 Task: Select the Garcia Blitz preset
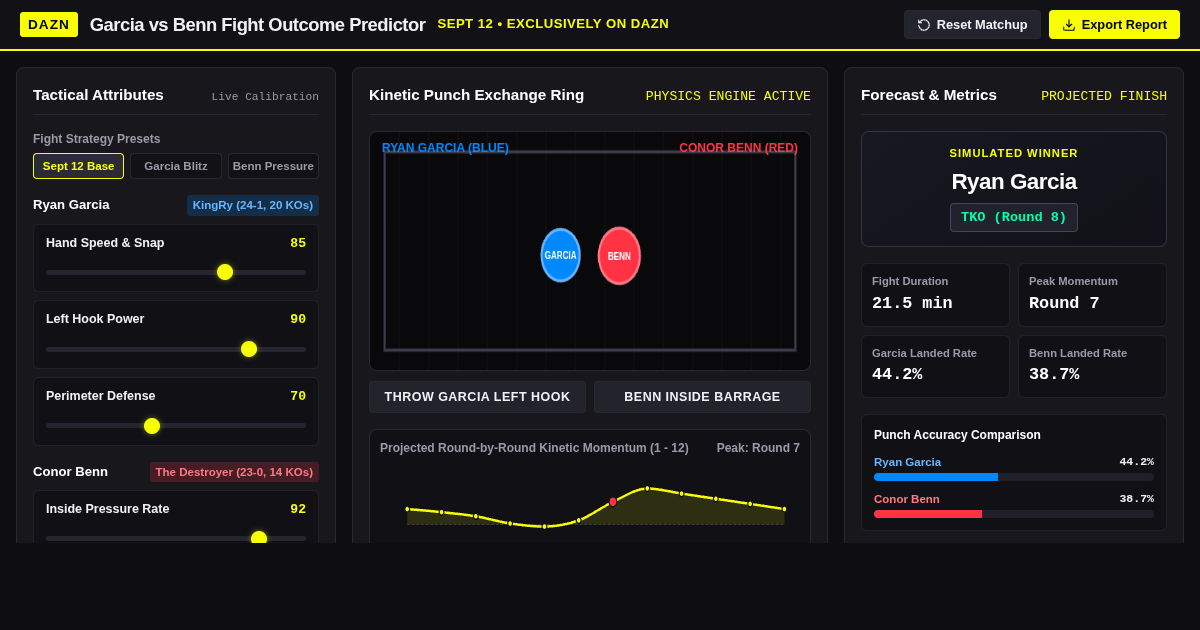pyautogui.click(x=176, y=166)
